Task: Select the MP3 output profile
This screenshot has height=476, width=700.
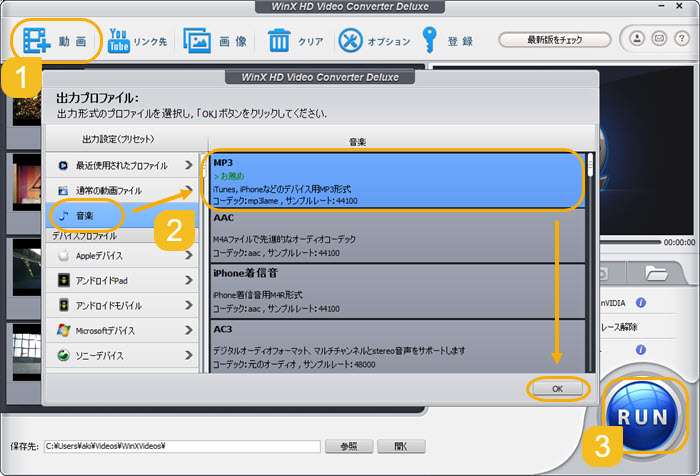Action: [397, 181]
